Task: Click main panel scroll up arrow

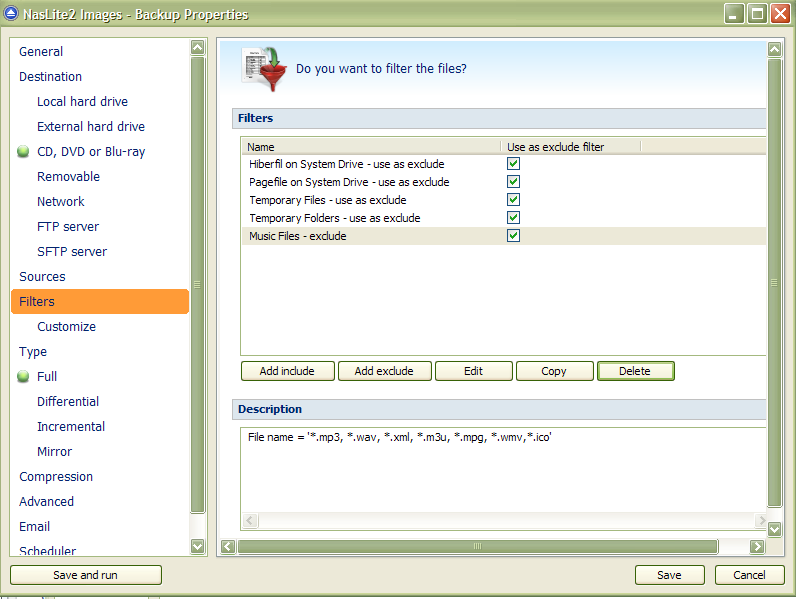Action: click(774, 49)
